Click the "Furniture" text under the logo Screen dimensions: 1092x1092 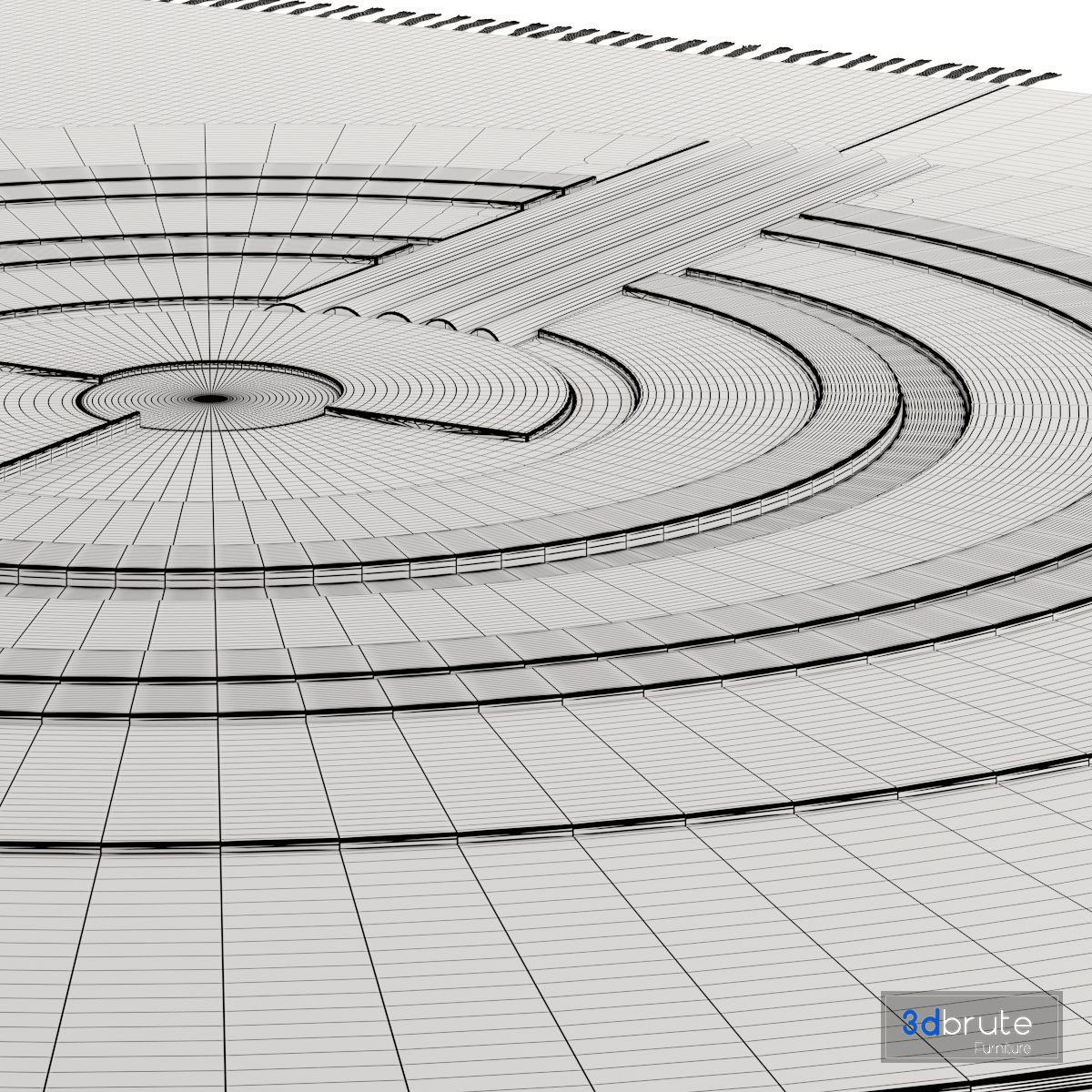coord(1001,1049)
